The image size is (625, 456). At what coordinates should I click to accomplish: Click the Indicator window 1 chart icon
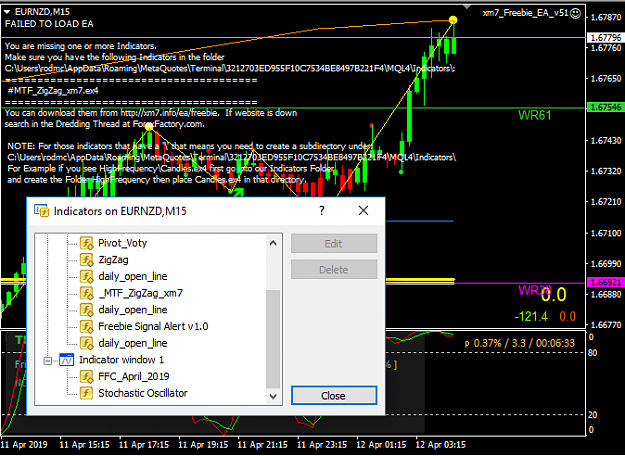[x=66, y=360]
